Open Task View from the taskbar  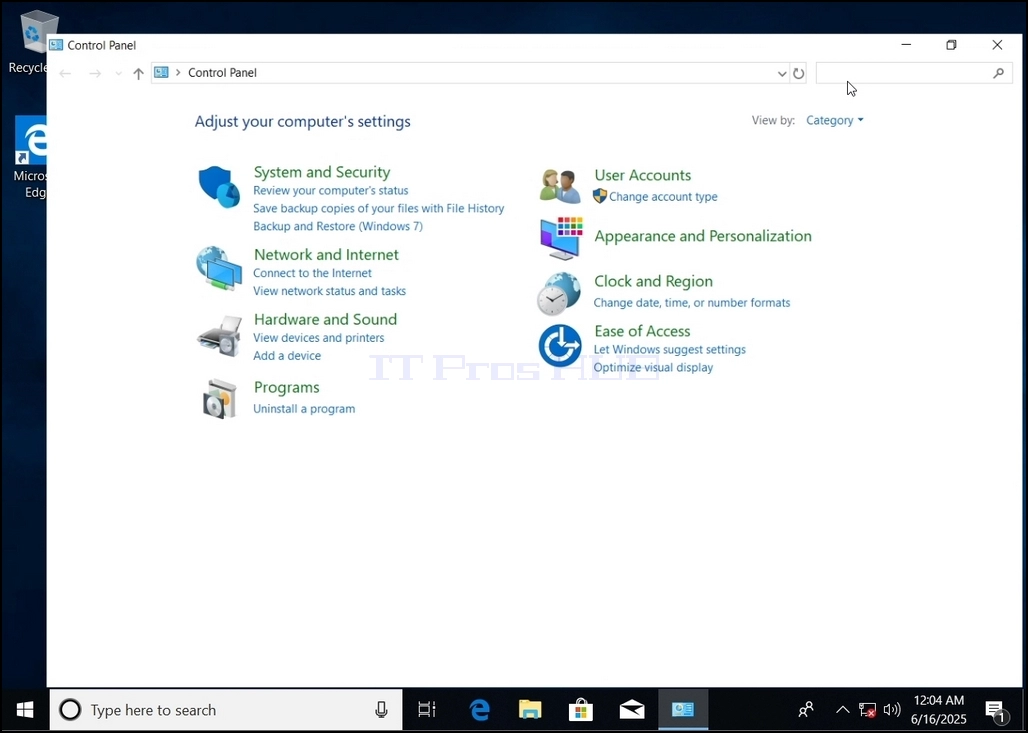click(x=427, y=709)
